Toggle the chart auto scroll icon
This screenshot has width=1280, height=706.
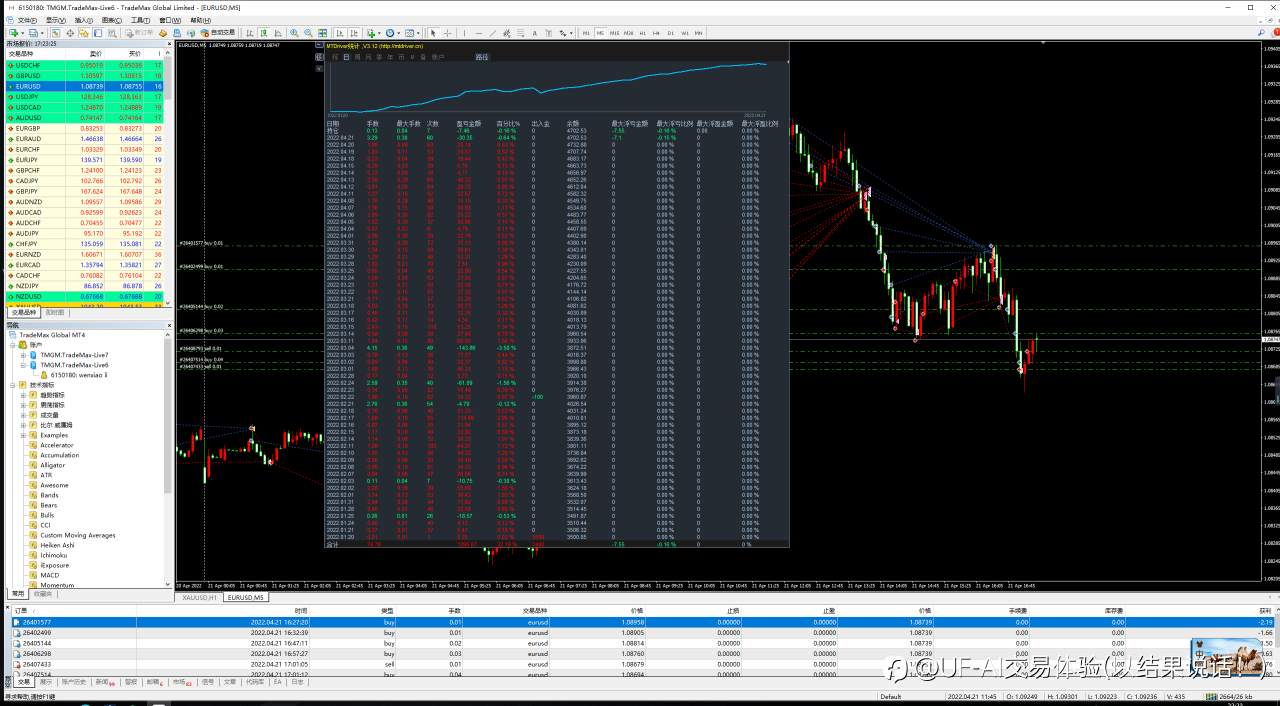(x=340, y=33)
